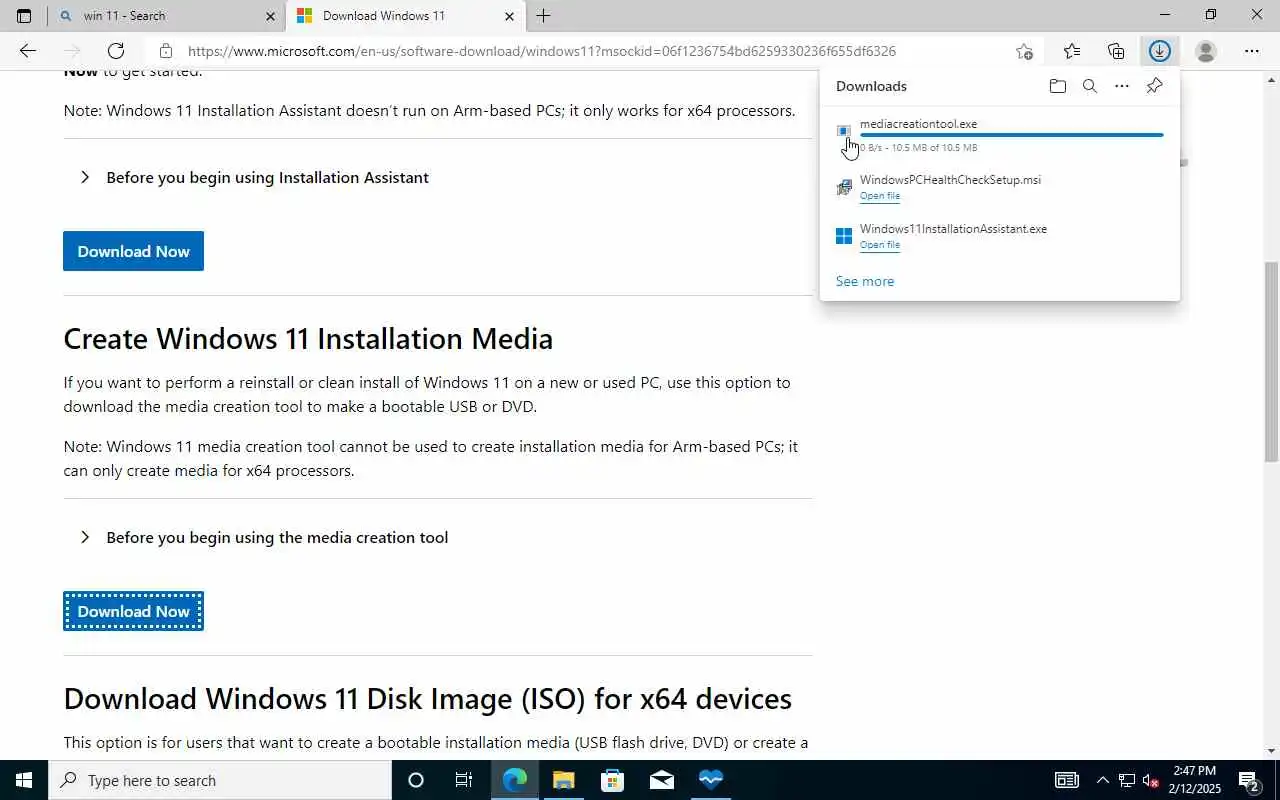1280x800 pixels.
Task: Download Now for Installation Assistant
Action: 133,251
